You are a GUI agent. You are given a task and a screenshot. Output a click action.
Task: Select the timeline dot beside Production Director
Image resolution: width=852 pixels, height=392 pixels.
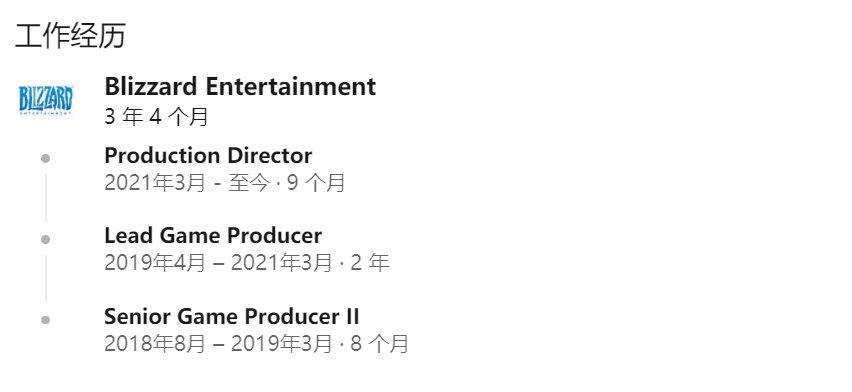(46, 159)
